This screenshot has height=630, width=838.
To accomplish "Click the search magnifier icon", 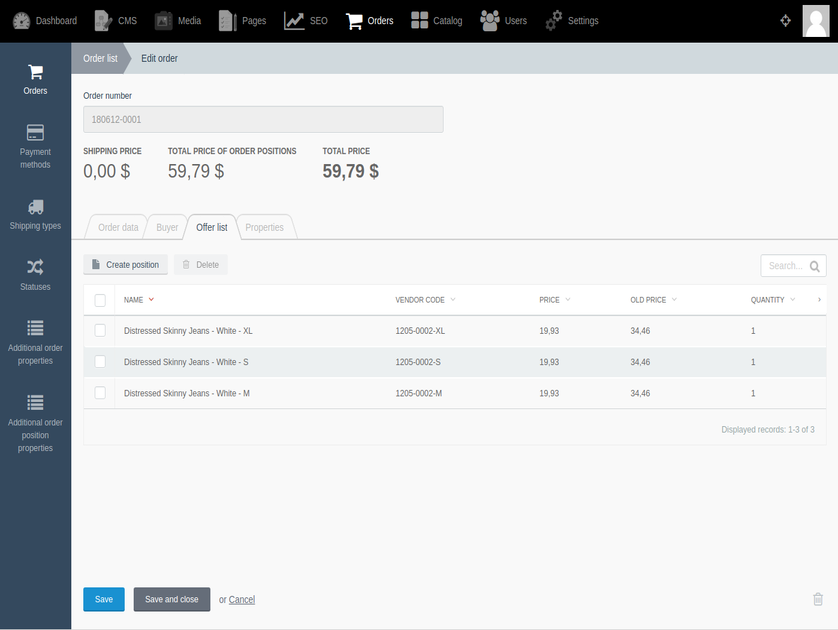I will click(x=814, y=266).
